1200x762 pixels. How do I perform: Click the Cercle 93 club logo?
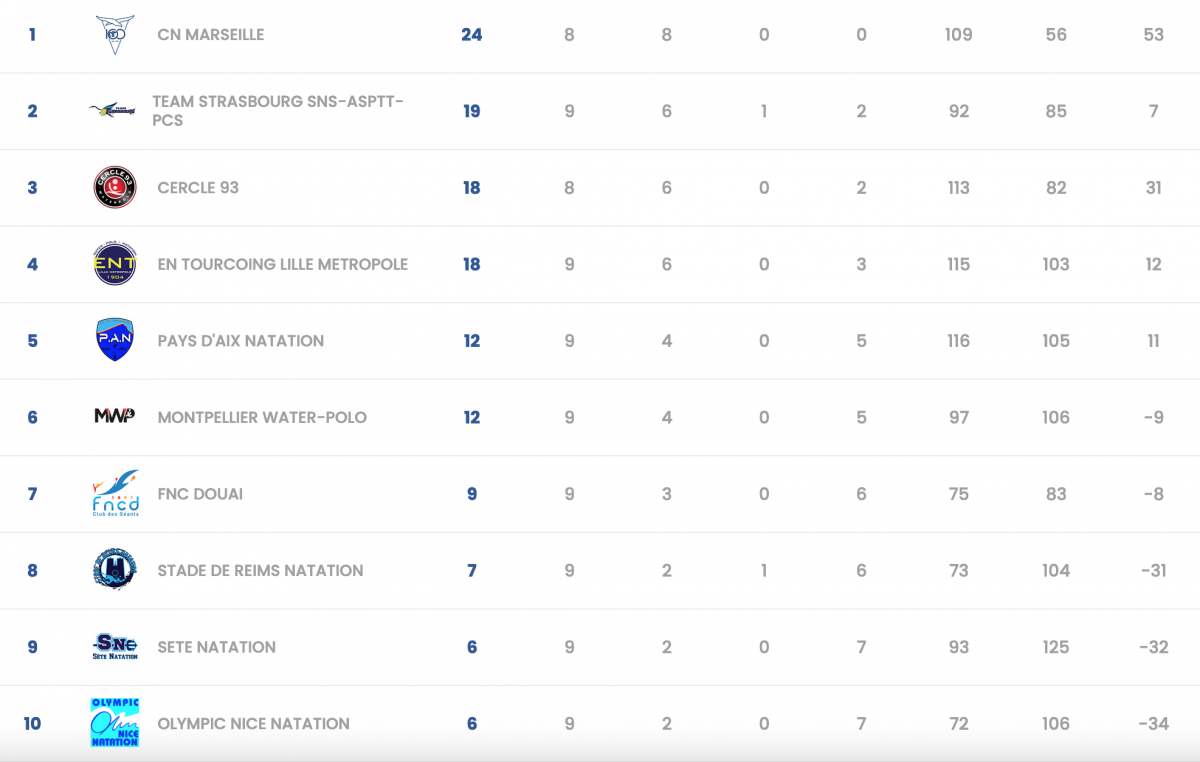(115, 188)
